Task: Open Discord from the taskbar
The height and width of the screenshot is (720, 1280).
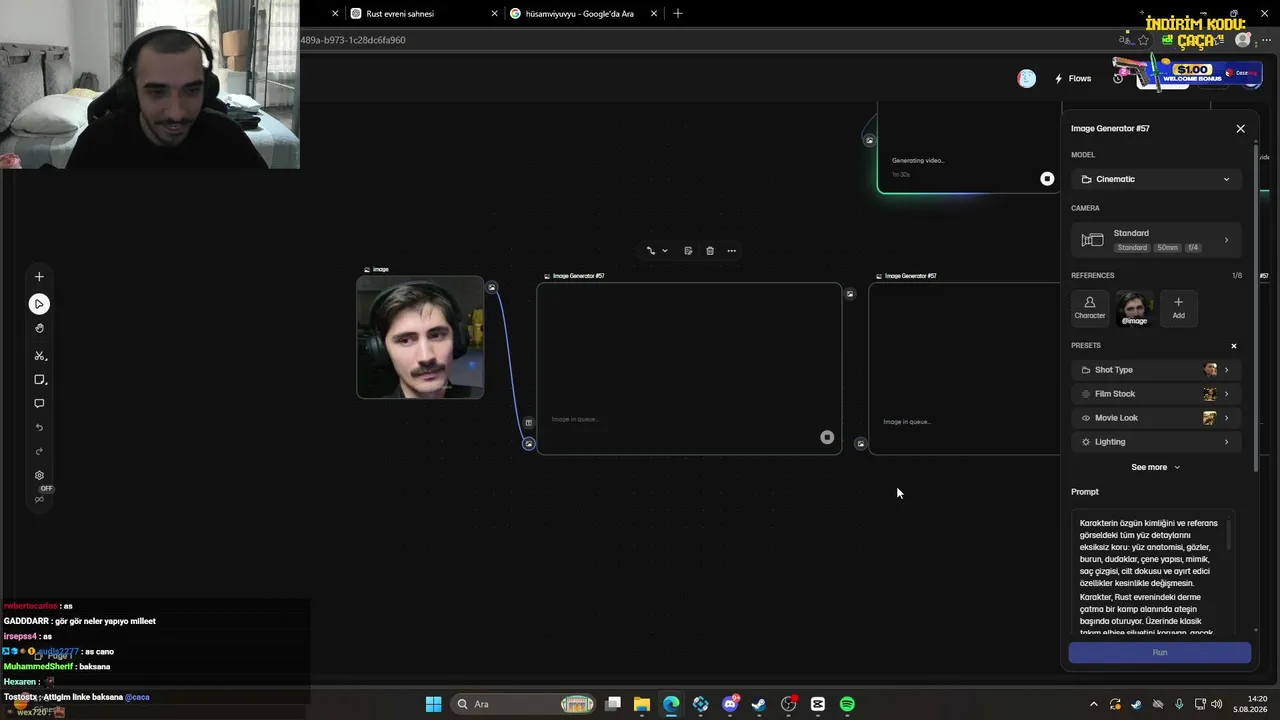Action: click(x=730, y=704)
